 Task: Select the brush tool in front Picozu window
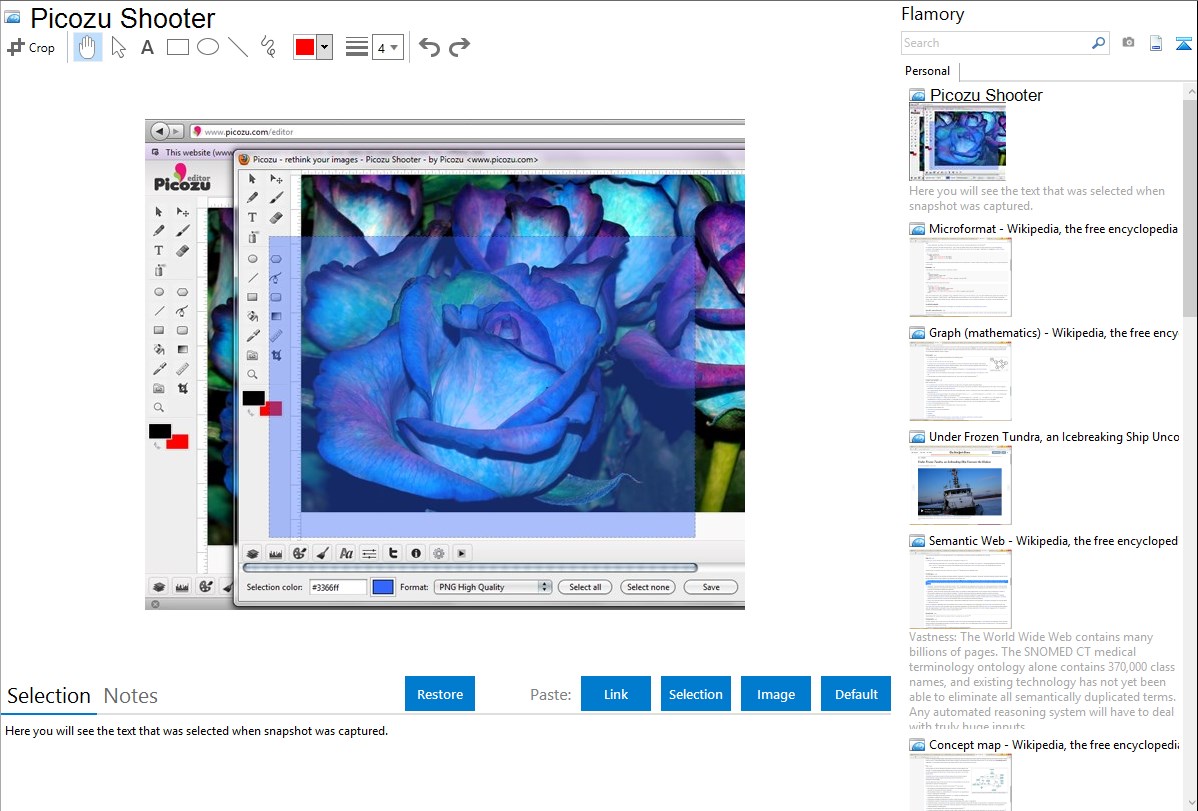point(277,198)
